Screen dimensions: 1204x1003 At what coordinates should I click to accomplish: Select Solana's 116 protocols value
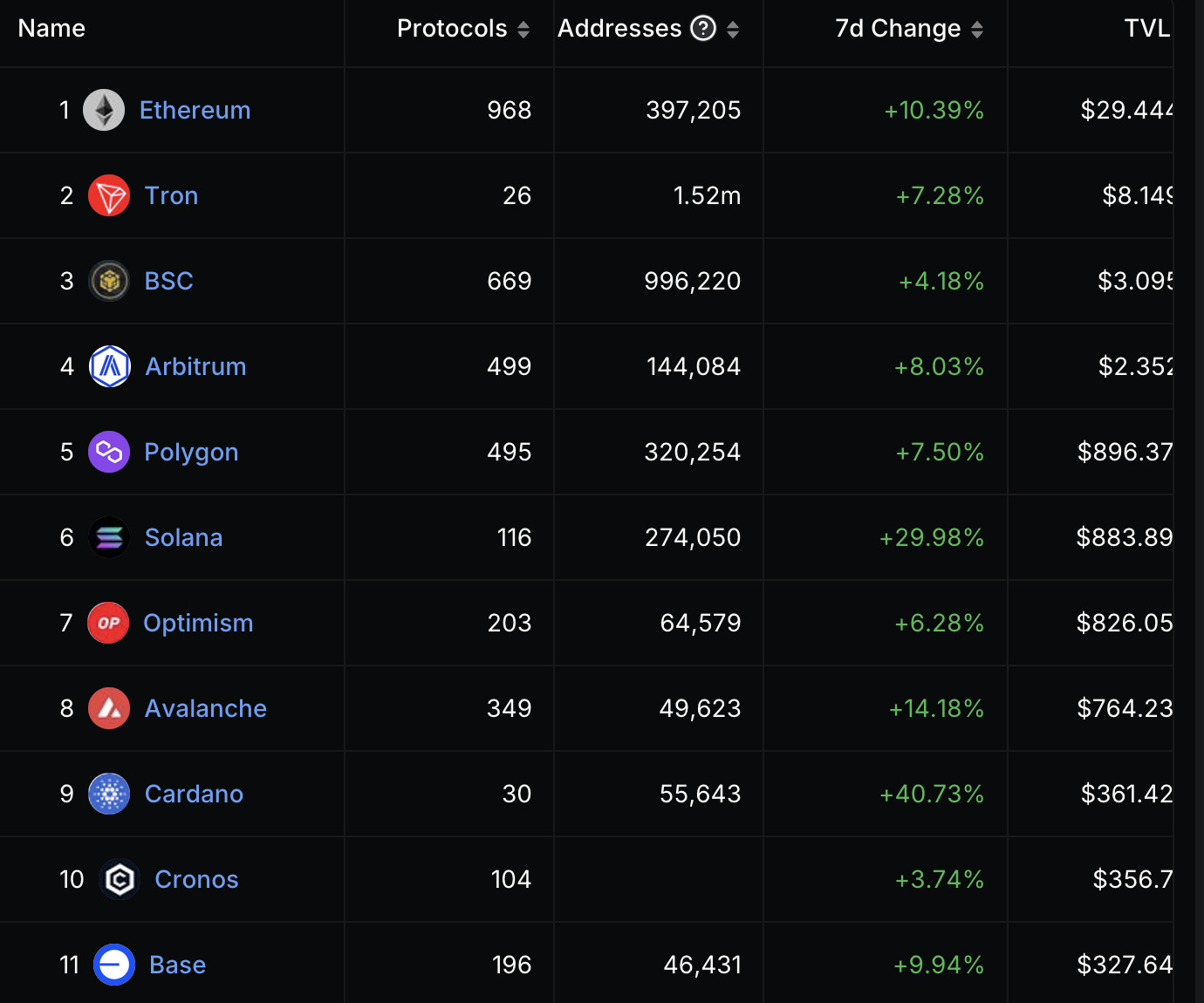tap(515, 537)
